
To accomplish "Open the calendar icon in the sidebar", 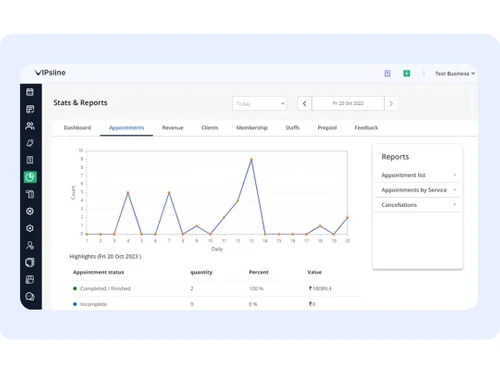I will coord(30,92).
